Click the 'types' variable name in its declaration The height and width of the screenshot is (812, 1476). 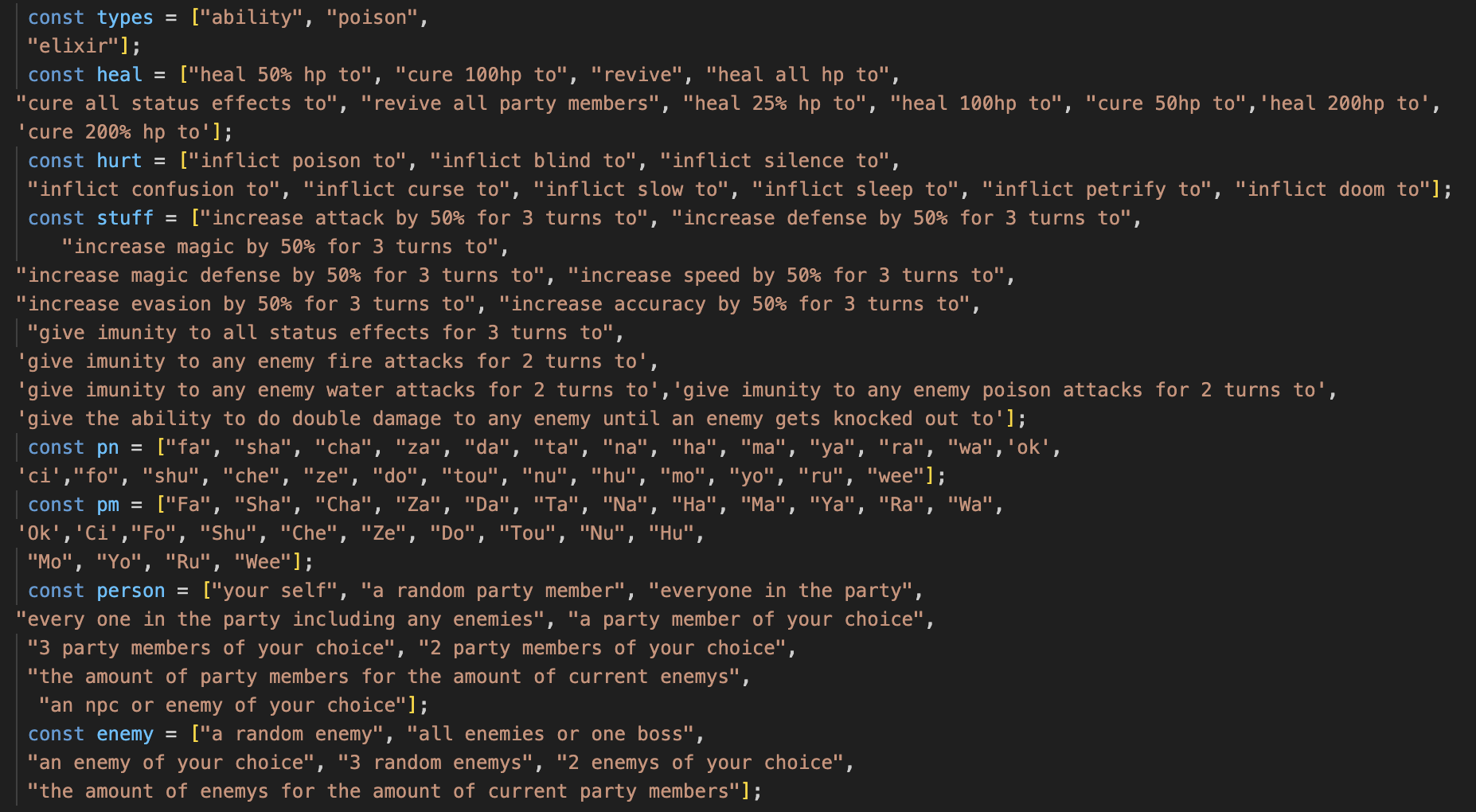[124, 18]
